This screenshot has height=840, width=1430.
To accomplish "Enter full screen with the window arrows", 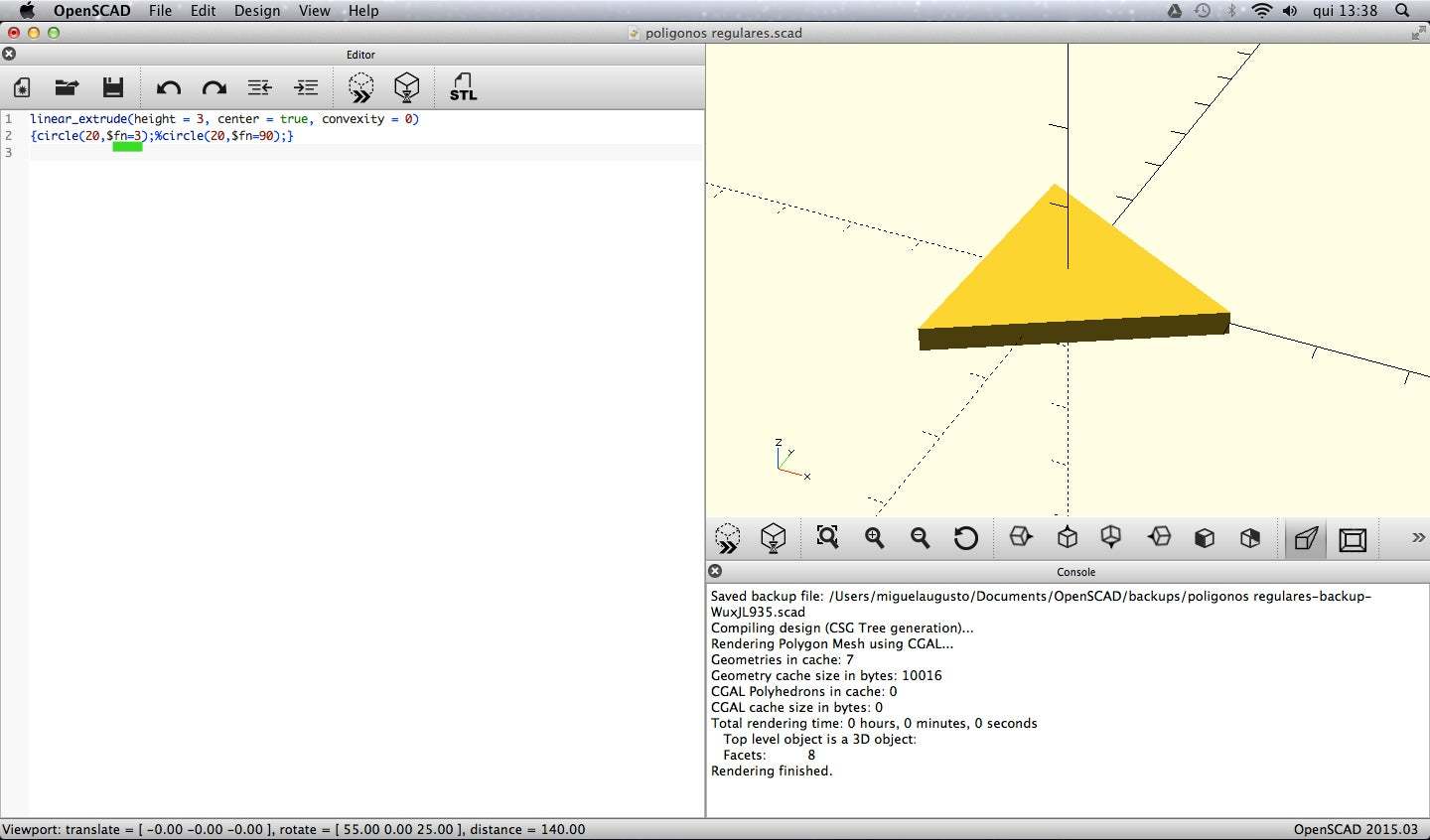I will 1418,33.
